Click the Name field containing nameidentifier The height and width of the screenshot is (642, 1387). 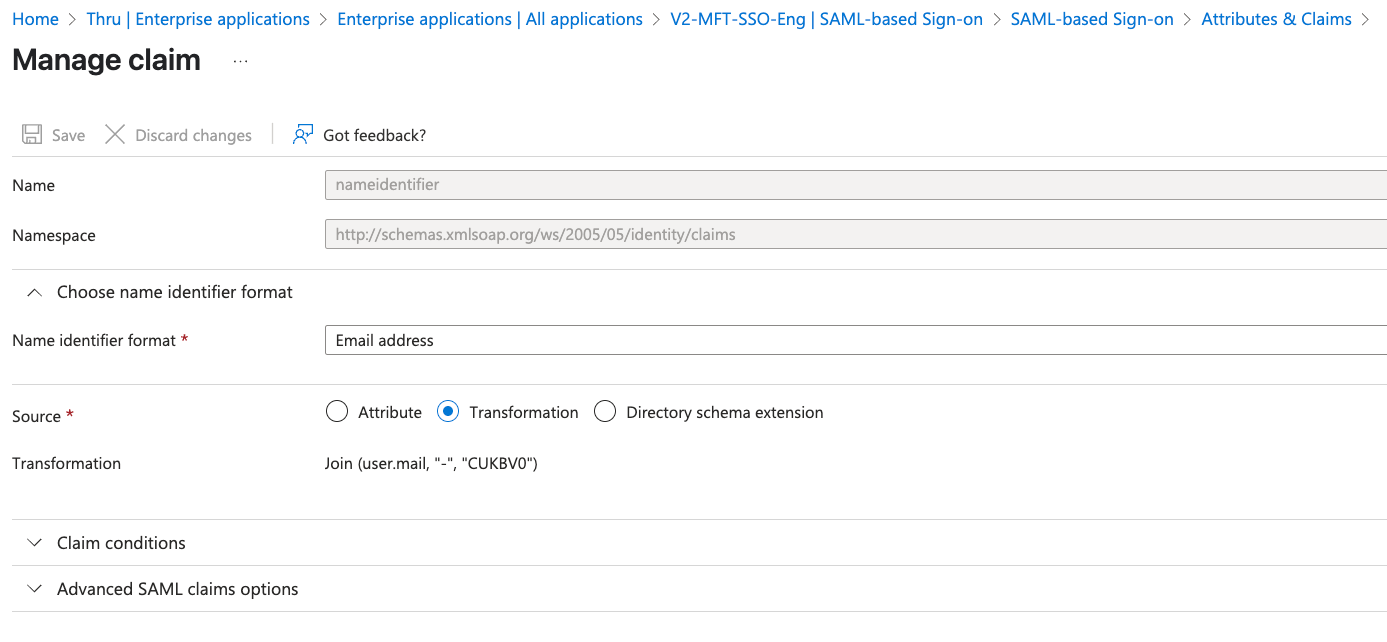coord(855,185)
